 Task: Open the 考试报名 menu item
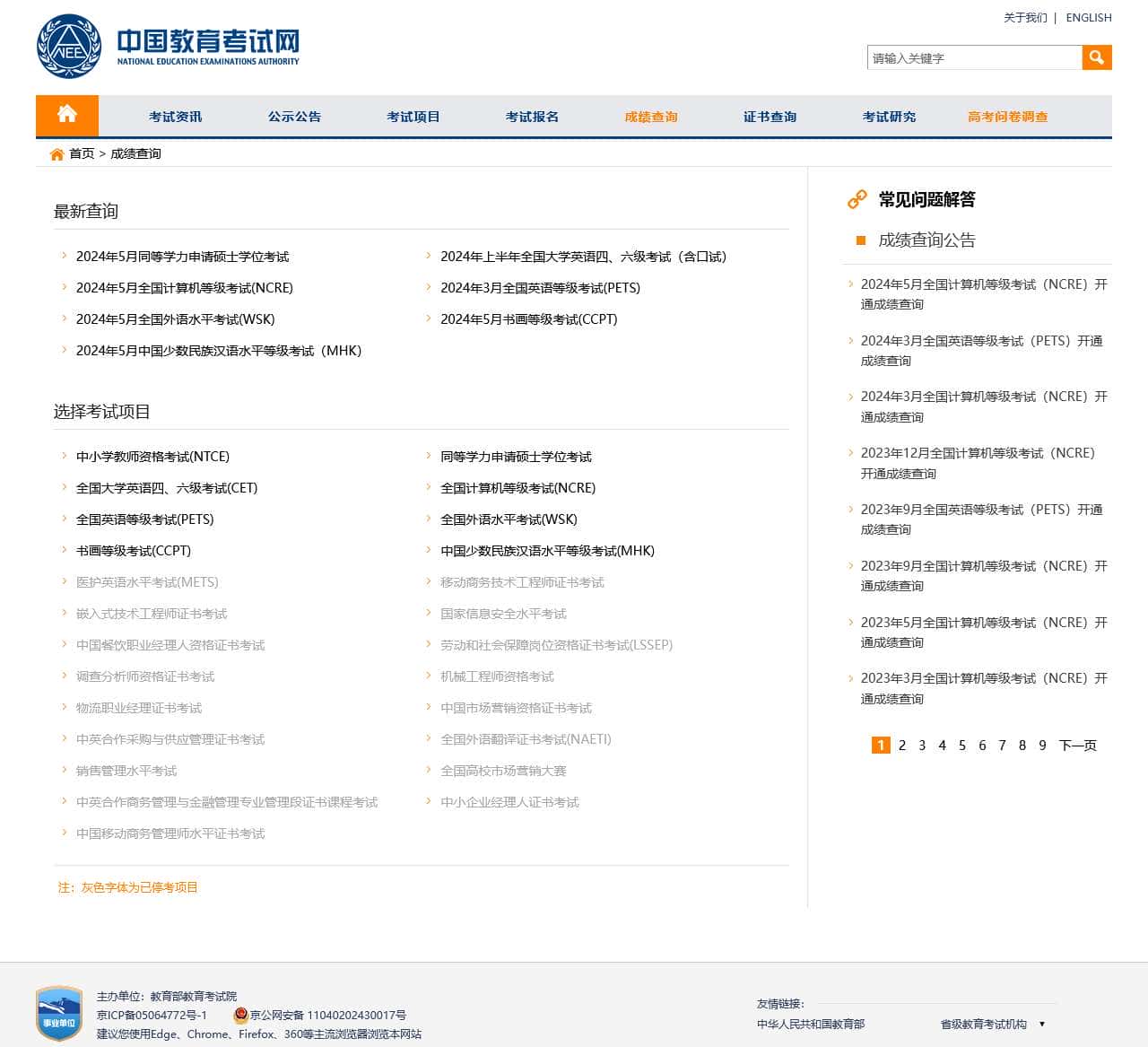pos(531,116)
